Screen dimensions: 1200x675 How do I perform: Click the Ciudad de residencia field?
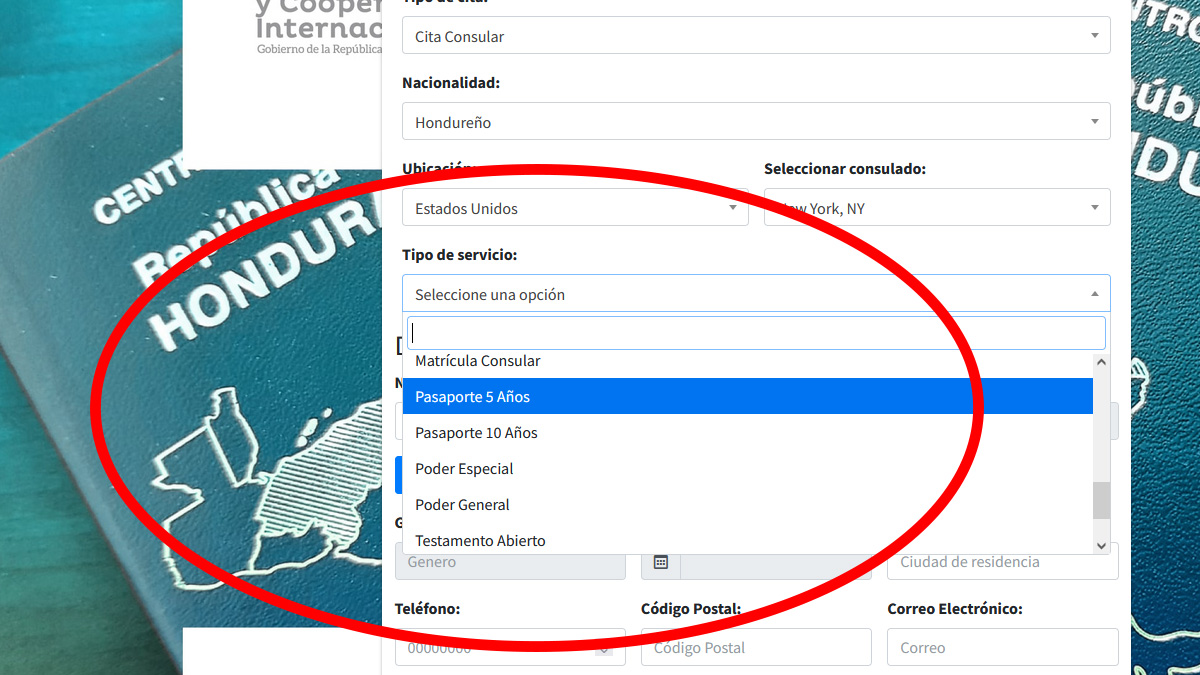(x=1002, y=562)
